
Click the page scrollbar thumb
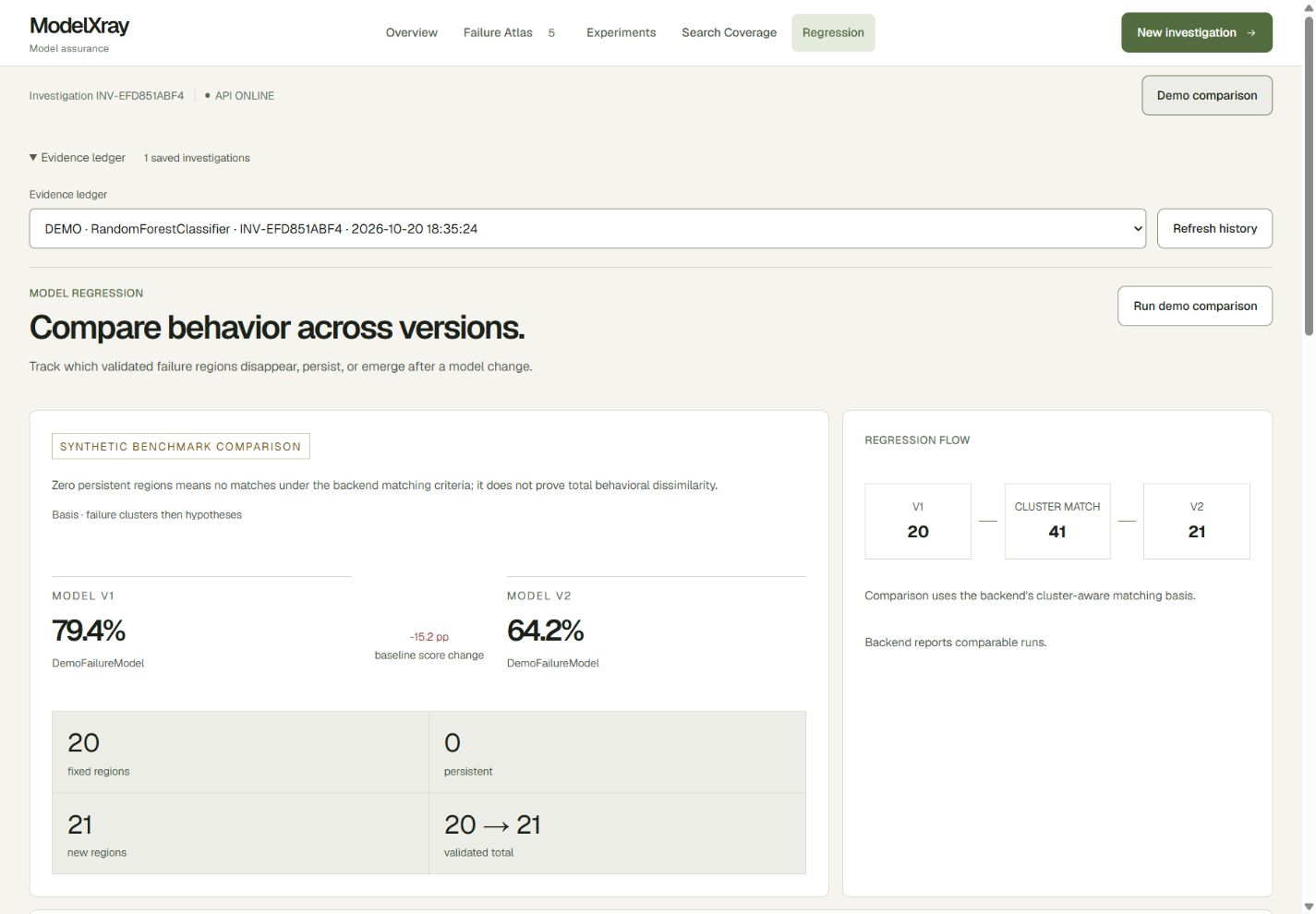click(1308, 175)
